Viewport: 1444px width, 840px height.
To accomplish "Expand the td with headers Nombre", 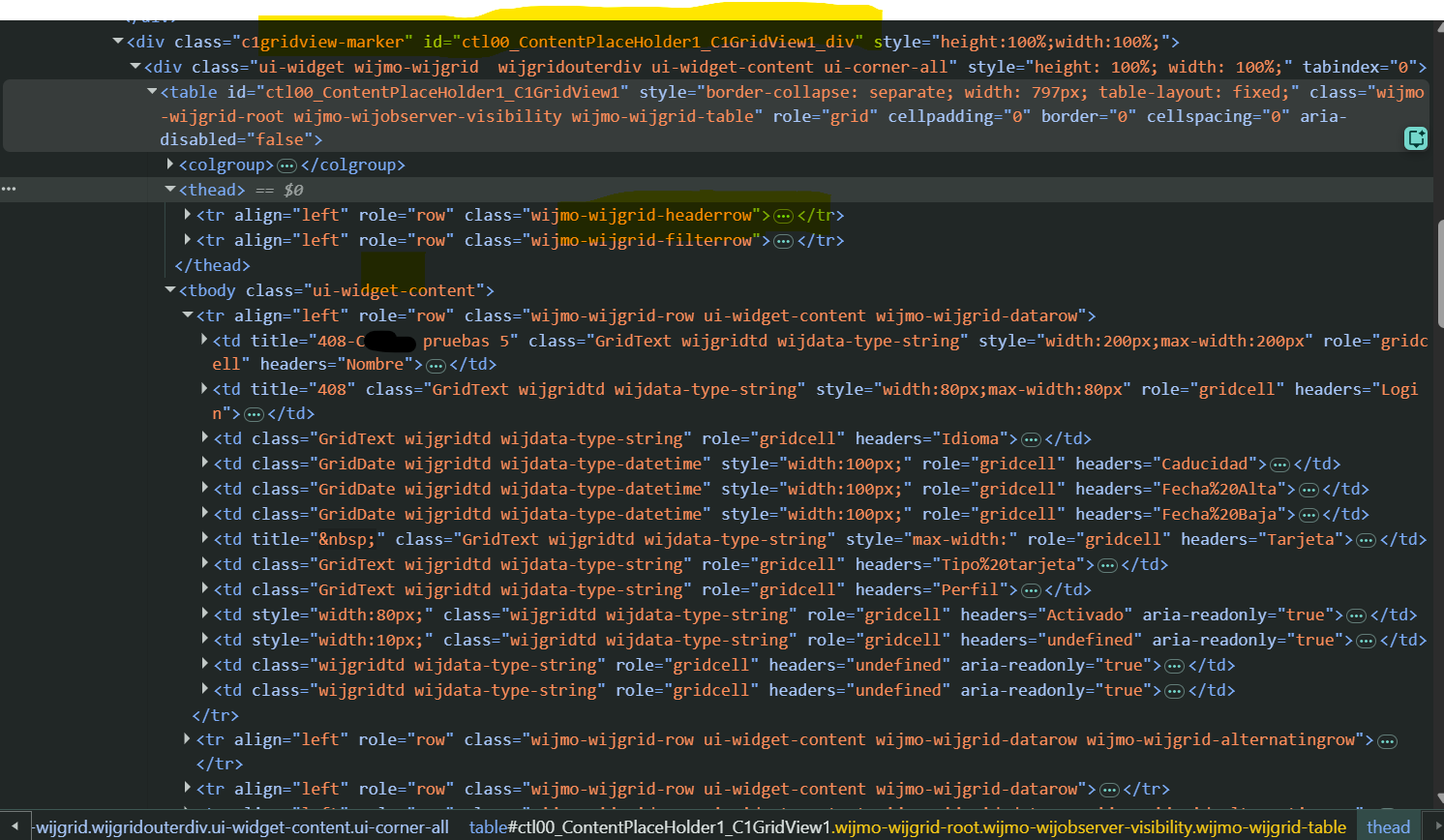I will click(x=204, y=340).
